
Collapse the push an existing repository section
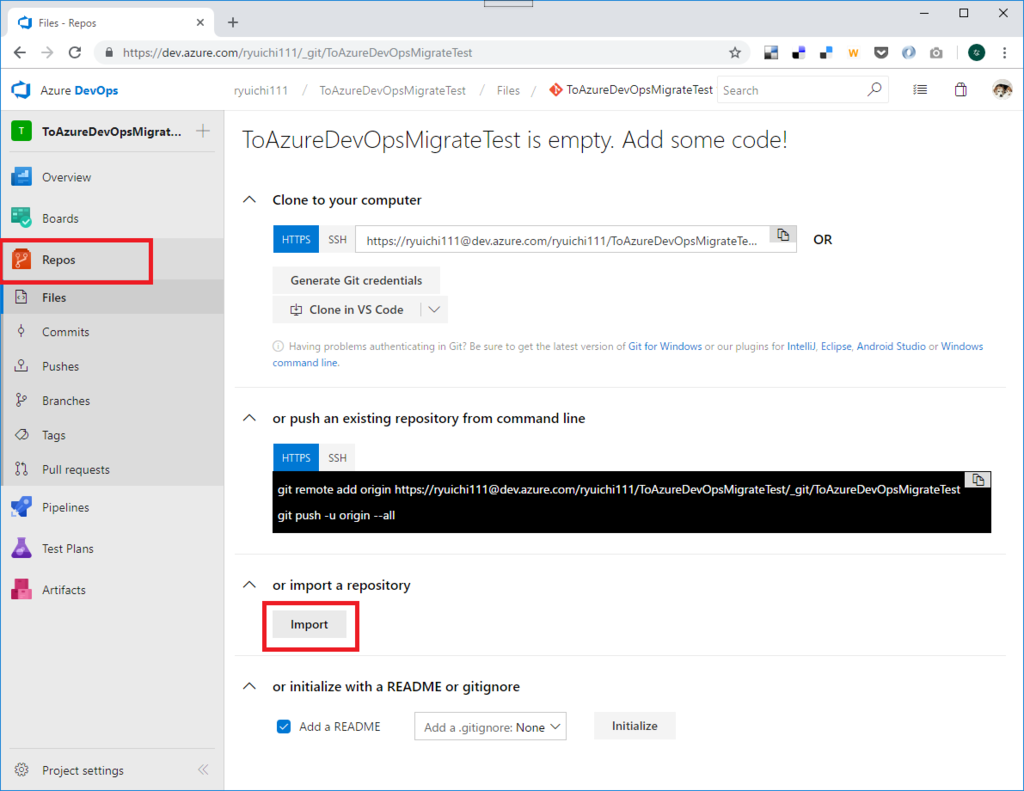click(x=249, y=417)
